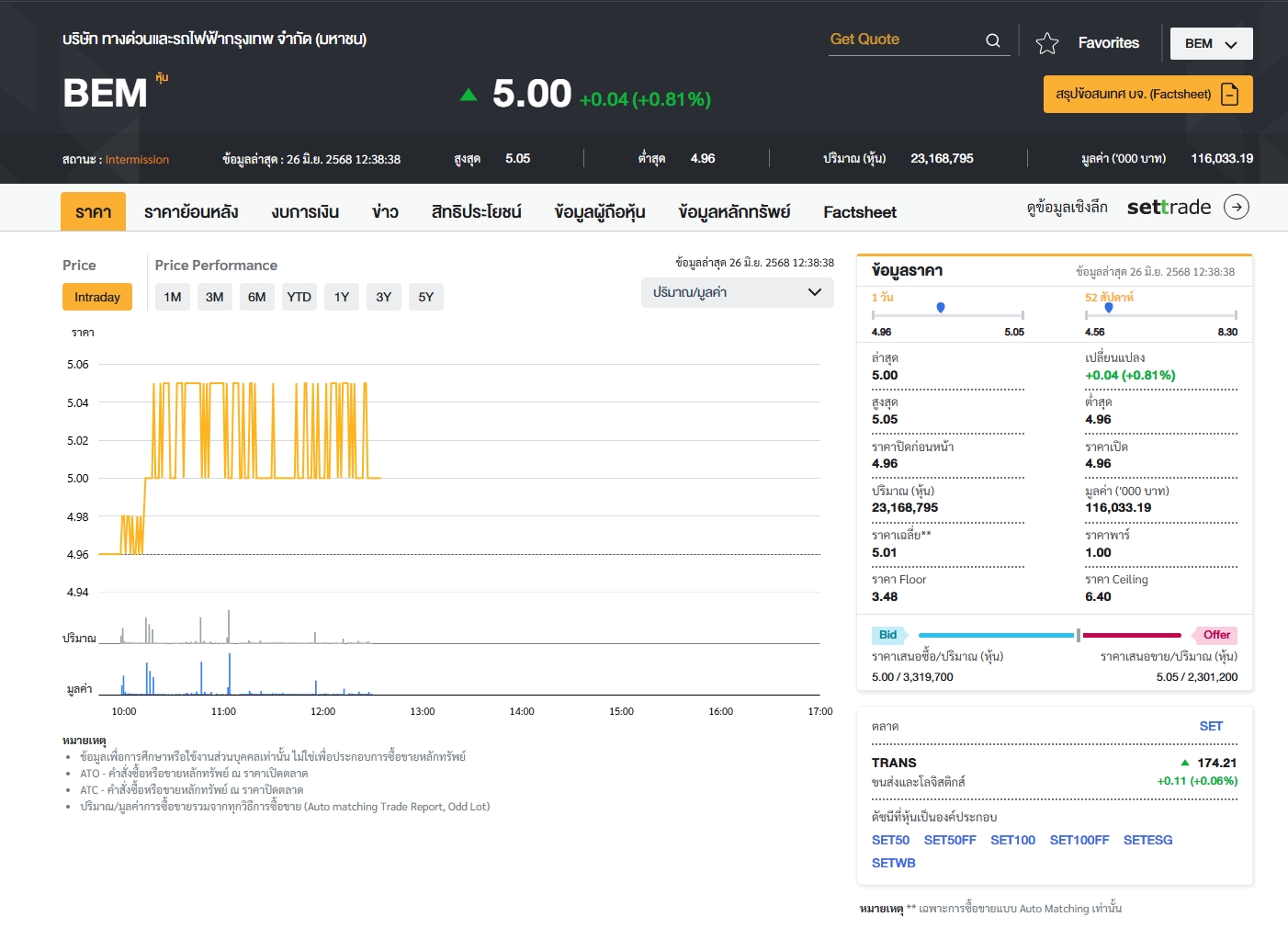Screen dimensions: 1288x928
Task: Click the green triangle beside TRANS 174.21
Action: 1185,763
